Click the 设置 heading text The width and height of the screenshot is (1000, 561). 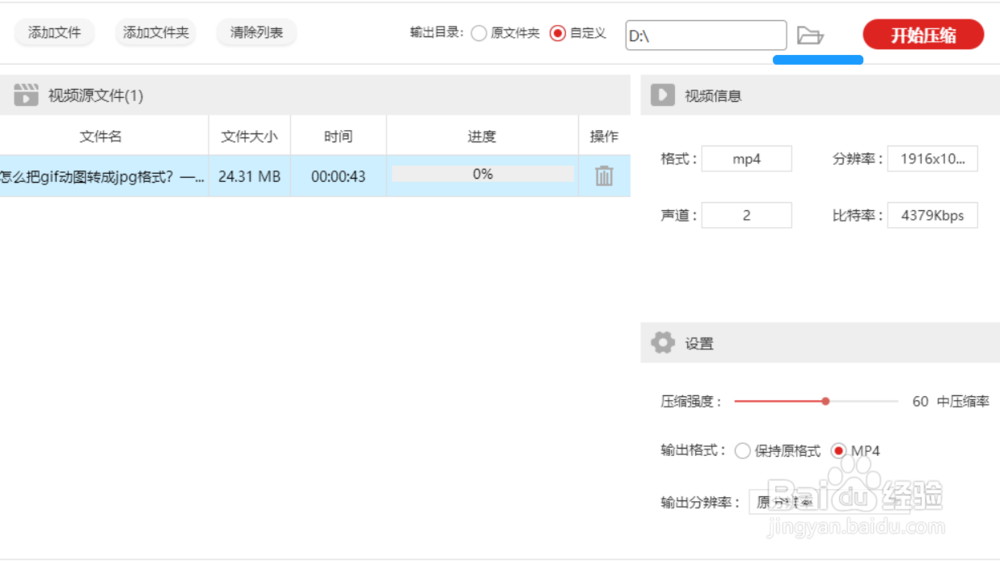699,344
